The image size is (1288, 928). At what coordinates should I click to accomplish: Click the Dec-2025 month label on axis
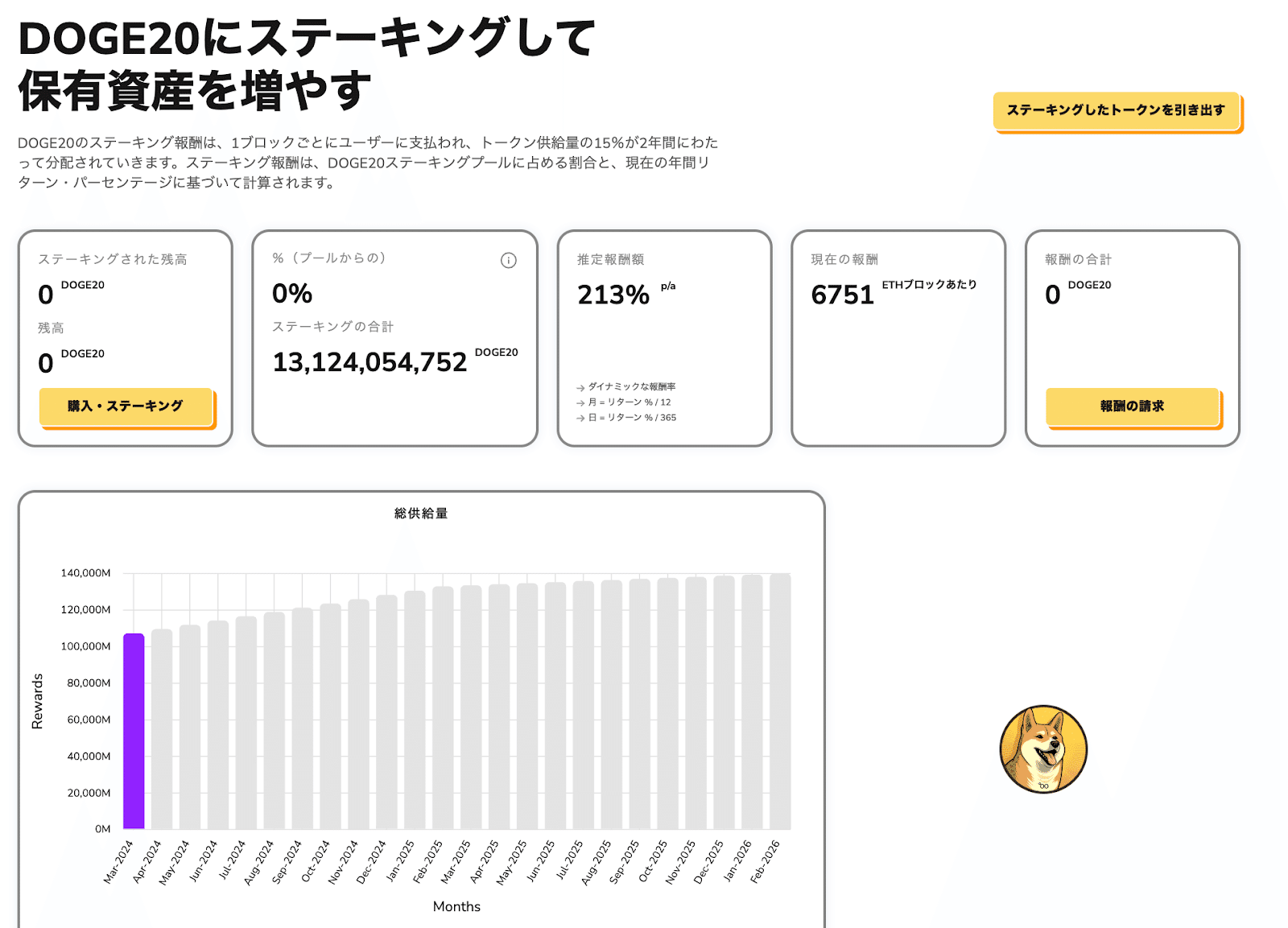click(x=703, y=863)
